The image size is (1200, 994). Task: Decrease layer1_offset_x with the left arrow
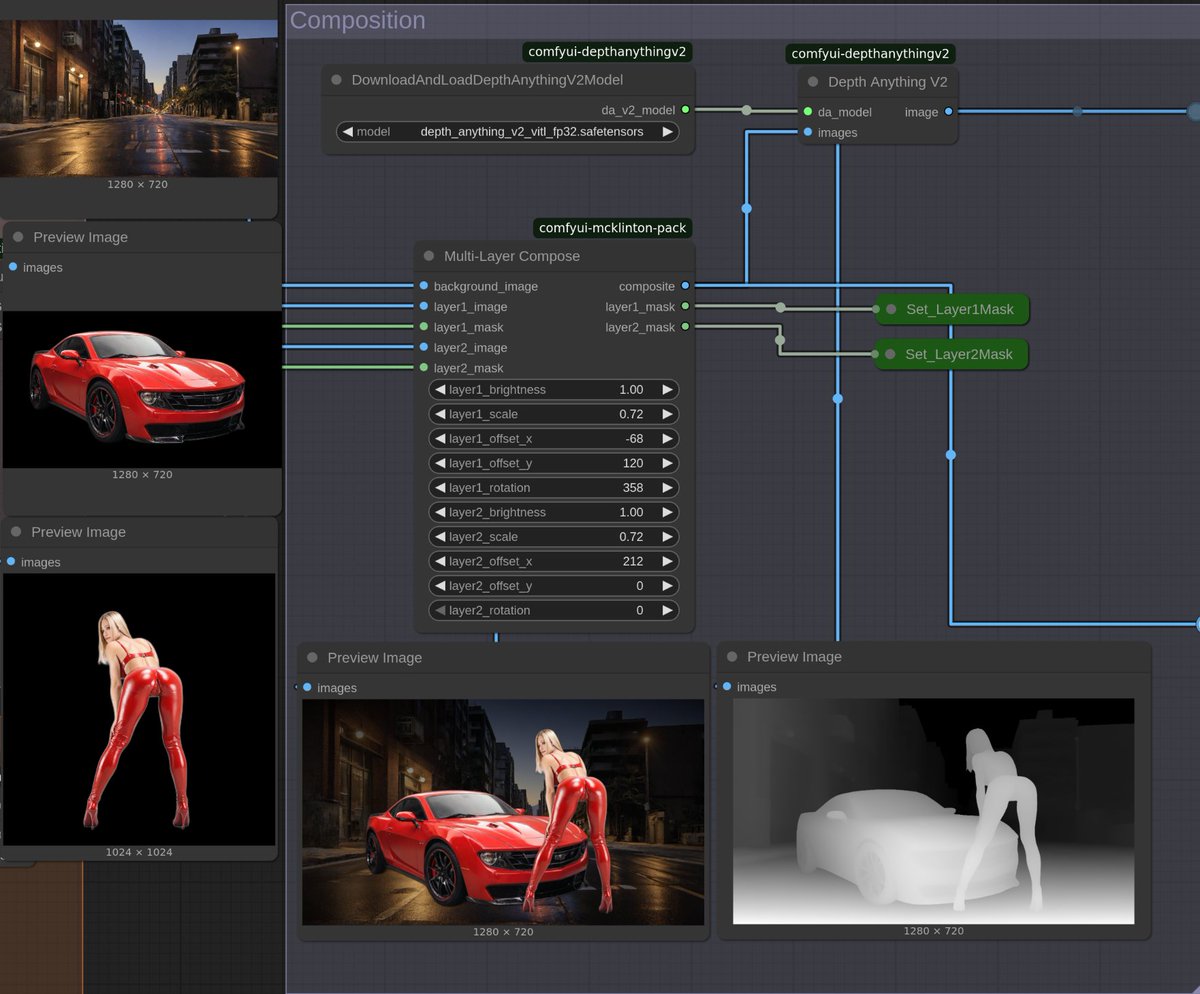click(x=440, y=438)
